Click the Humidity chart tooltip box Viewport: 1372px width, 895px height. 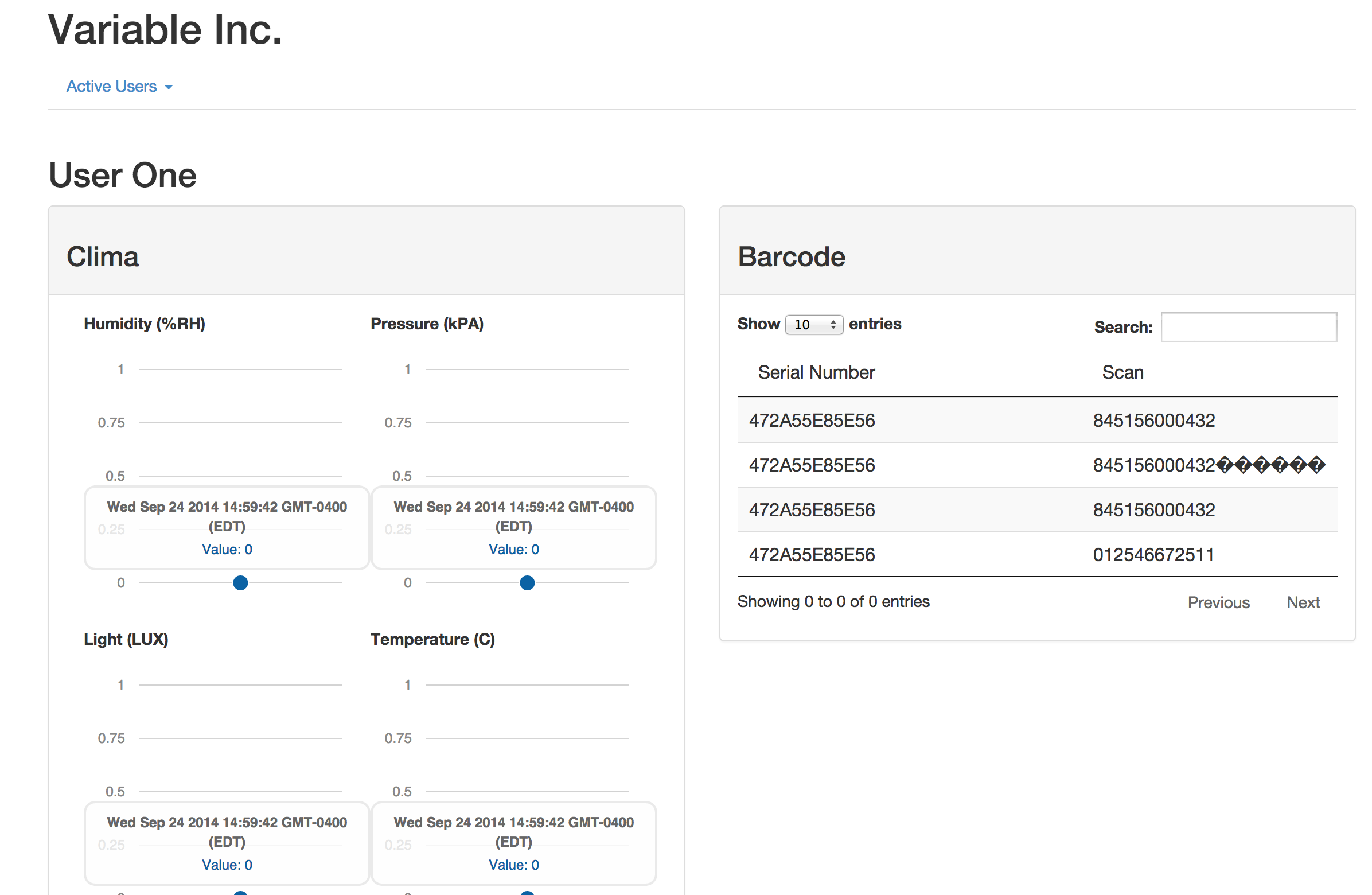point(227,527)
